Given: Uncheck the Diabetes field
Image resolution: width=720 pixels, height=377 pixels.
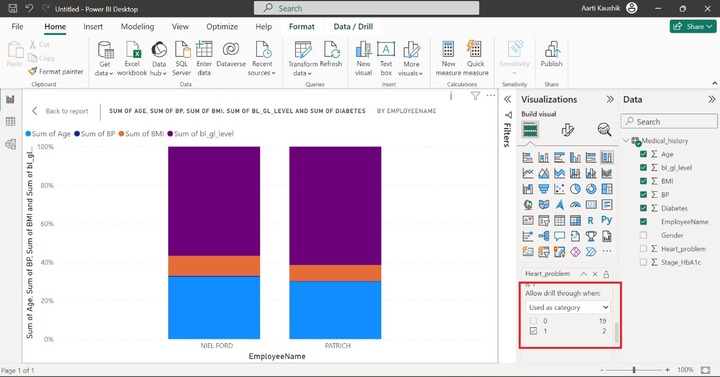Looking at the screenshot, I should click(x=643, y=208).
